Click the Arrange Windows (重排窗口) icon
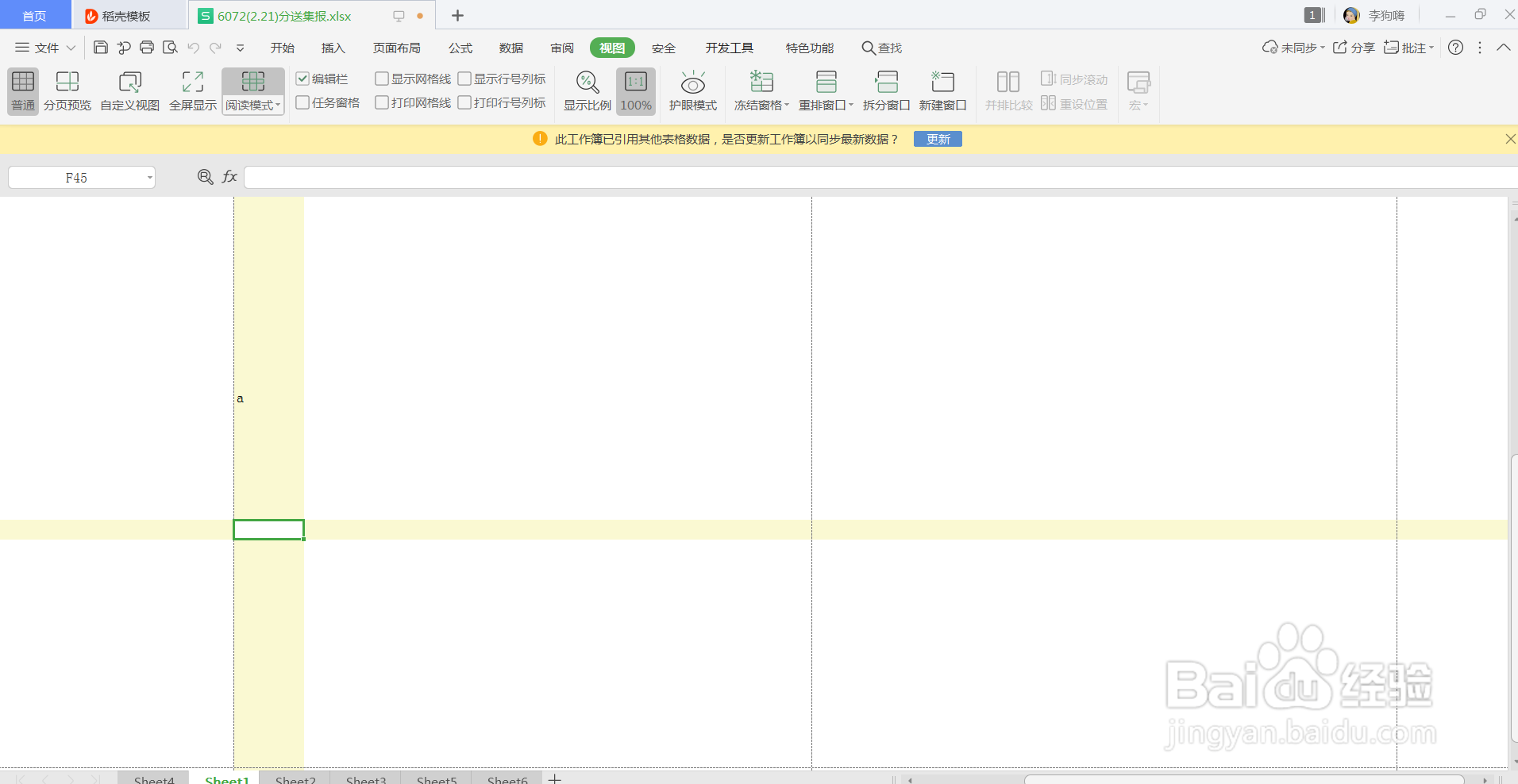 pyautogui.click(x=826, y=82)
